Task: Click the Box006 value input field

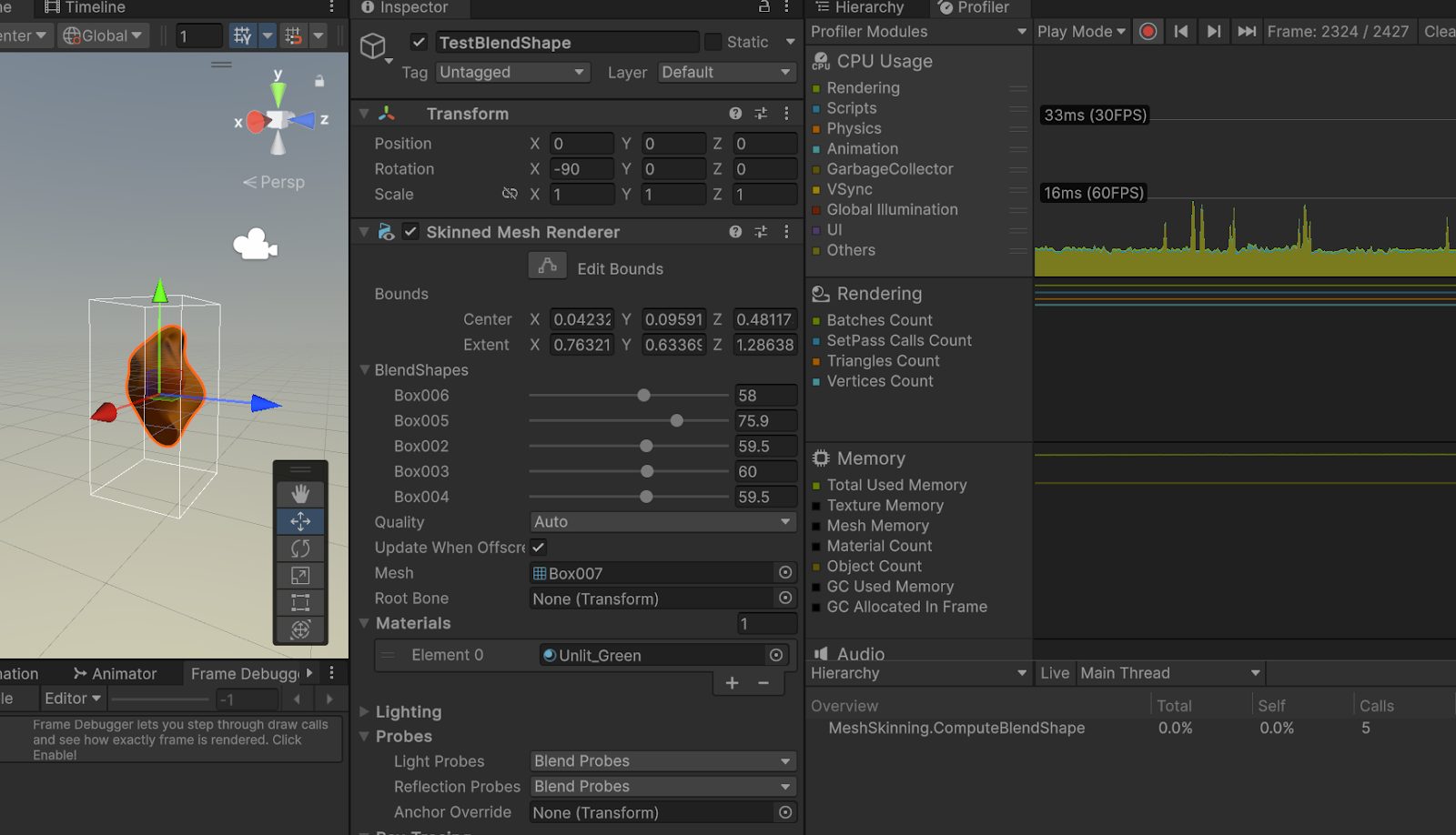Action: (x=765, y=395)
